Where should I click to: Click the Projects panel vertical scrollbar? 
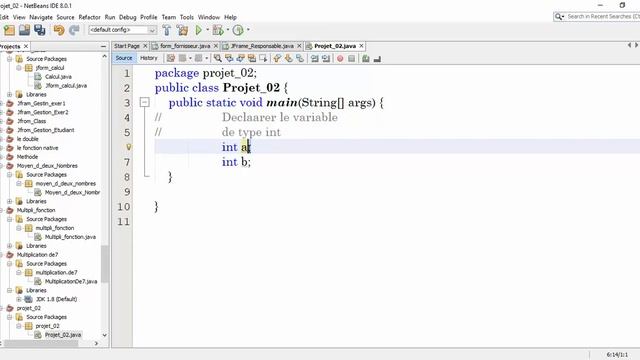click(104, 264)
